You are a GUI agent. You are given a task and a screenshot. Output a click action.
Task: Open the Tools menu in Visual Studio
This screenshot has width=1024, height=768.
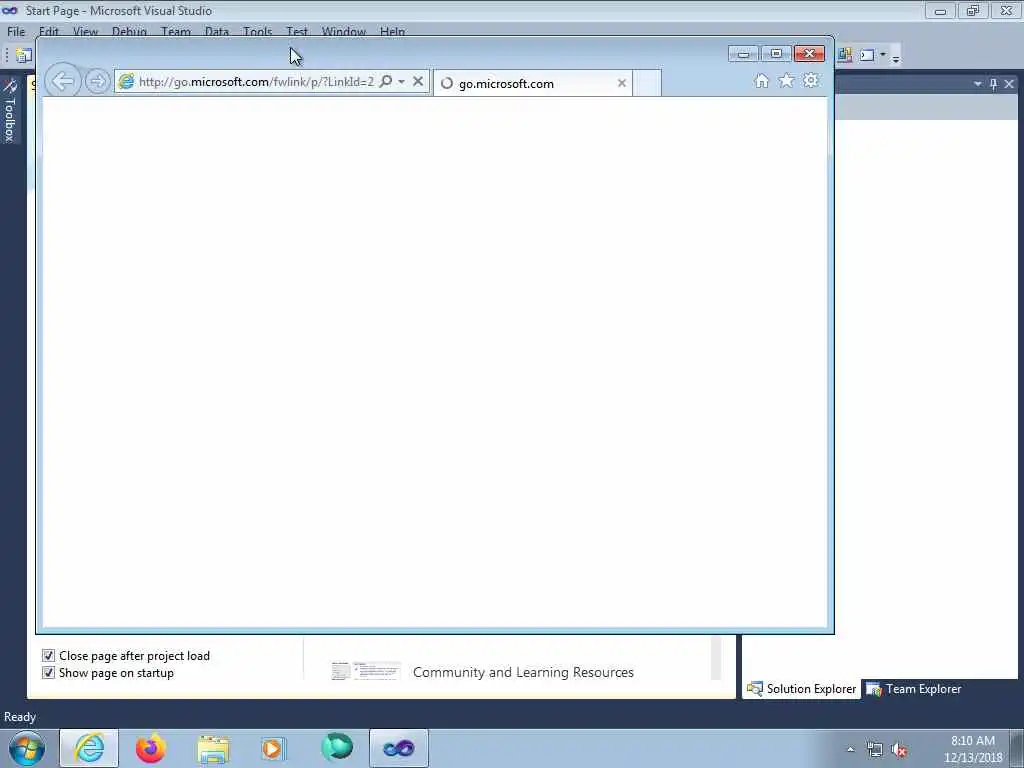coord(257,31)
